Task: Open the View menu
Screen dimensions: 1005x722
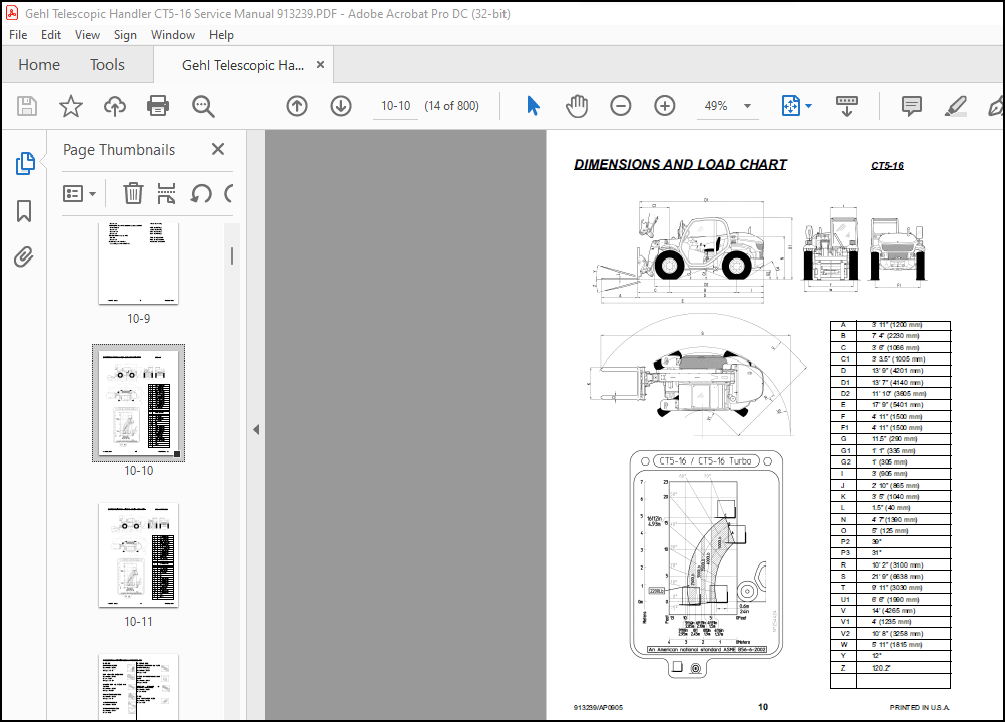Action: coord(87,35)
